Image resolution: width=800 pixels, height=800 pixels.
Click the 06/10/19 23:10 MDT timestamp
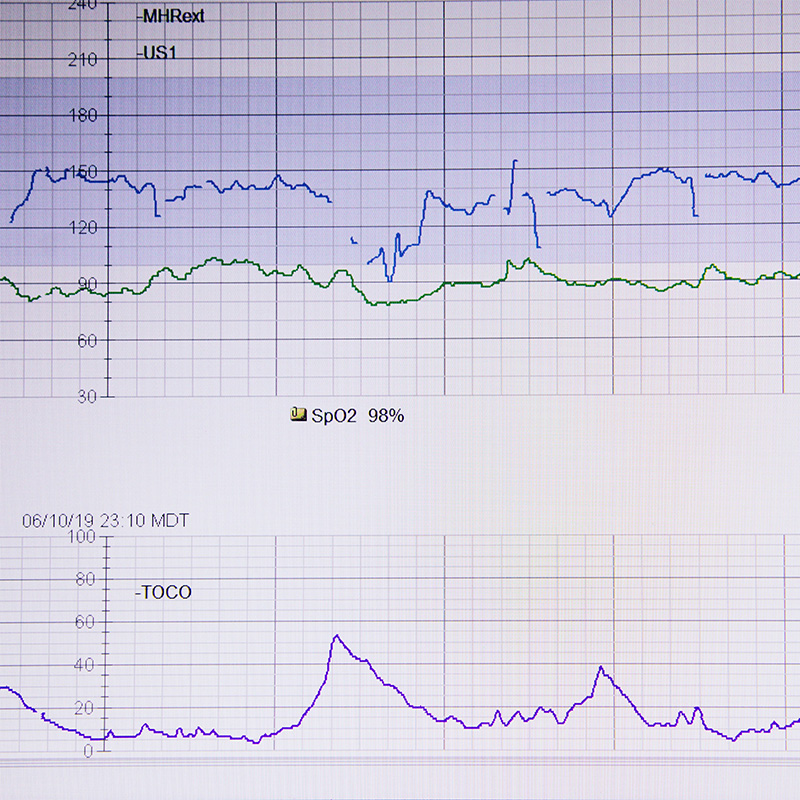click(x=105, y=520)
